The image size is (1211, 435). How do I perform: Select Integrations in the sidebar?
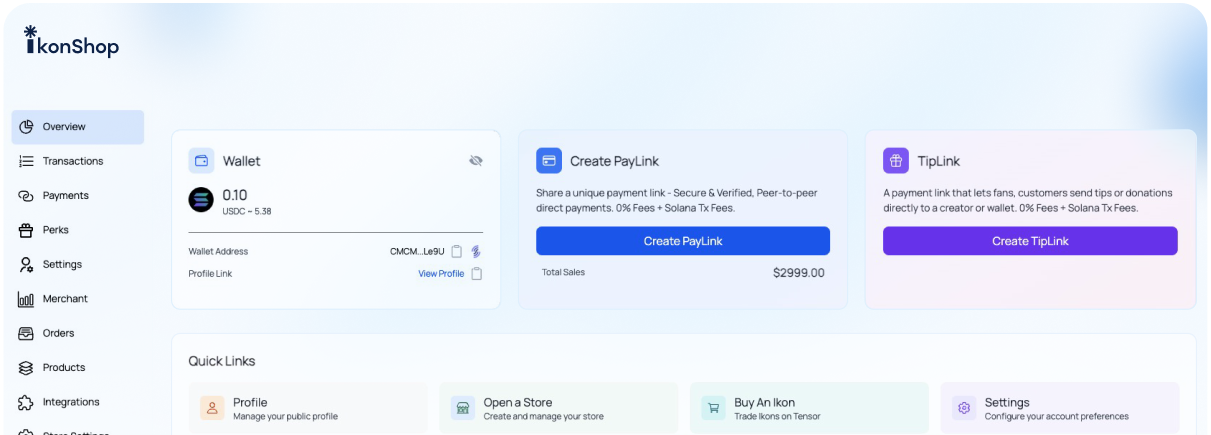coord(78,402)
